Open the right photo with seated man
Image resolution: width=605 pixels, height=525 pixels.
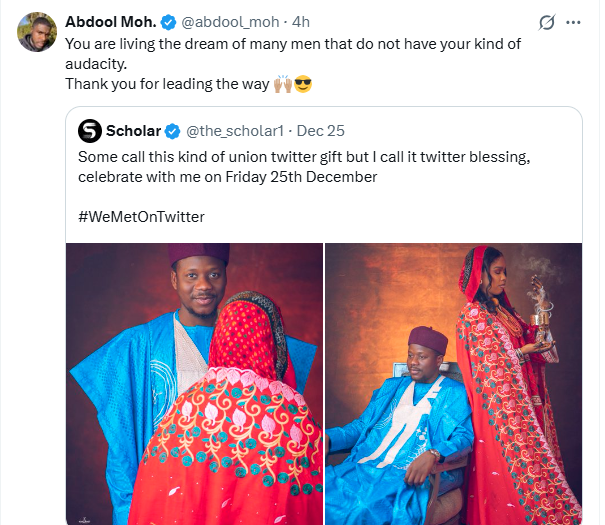[x=453, y=383]
